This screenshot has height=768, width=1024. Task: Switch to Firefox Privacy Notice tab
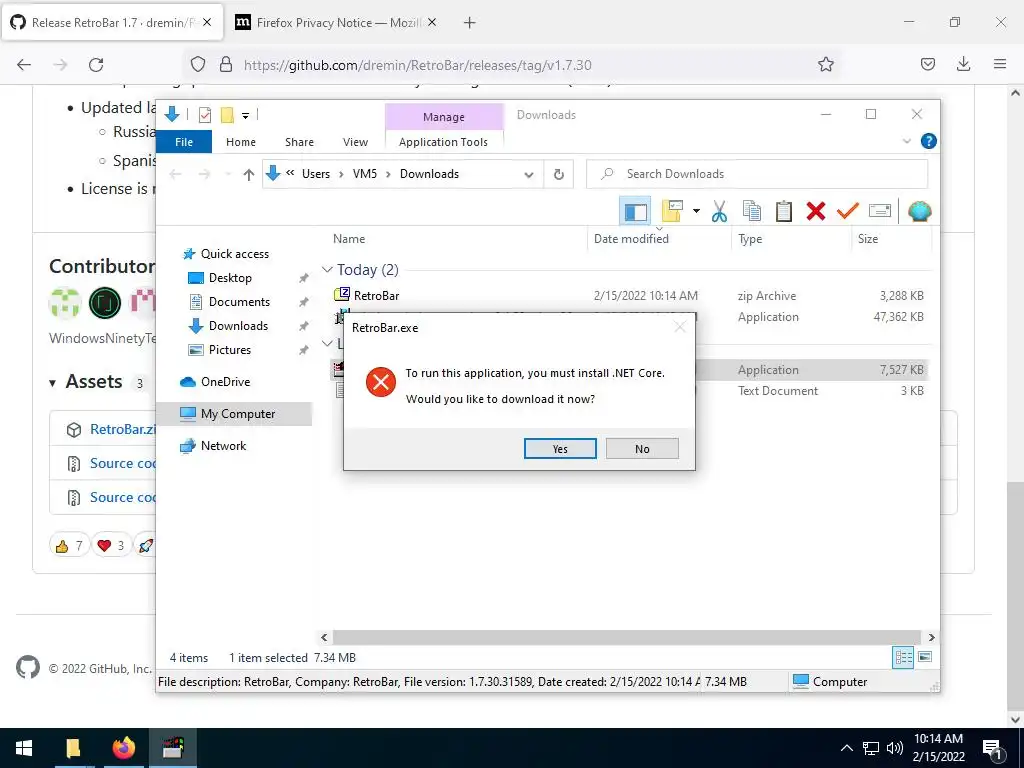(x=338, y=23)
